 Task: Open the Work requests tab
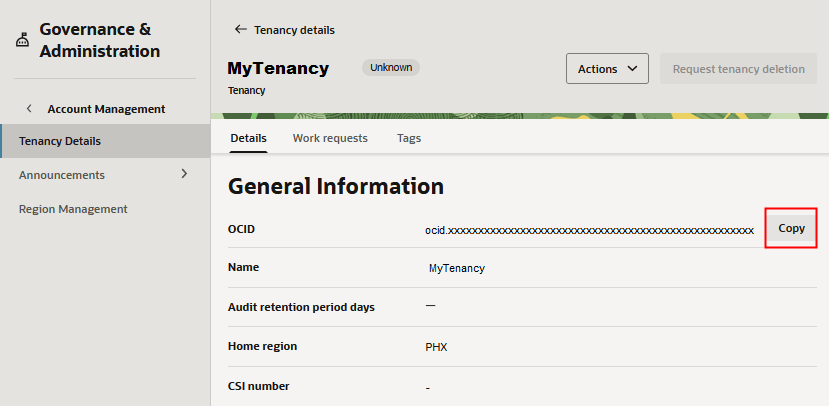pos(330,139)
